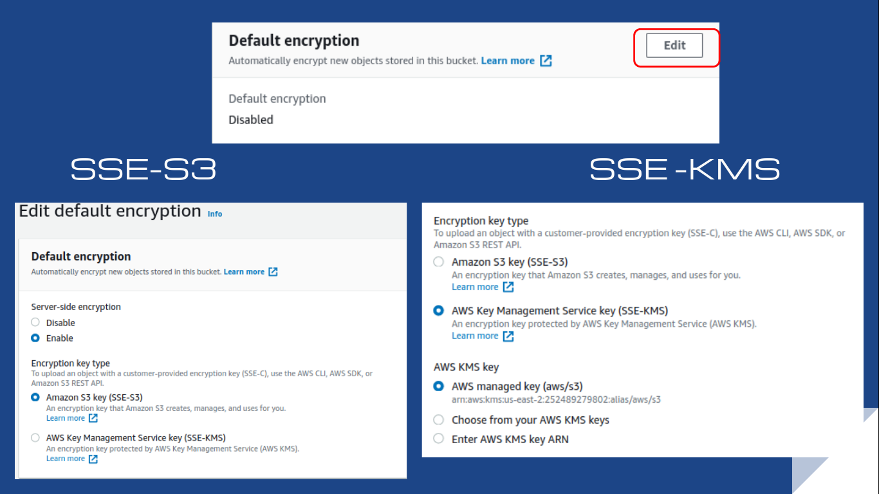The image size is (880, 494).
Task: Select Amazon S3 key (SSE-S3) in right panel
Action: pos(439,261)
